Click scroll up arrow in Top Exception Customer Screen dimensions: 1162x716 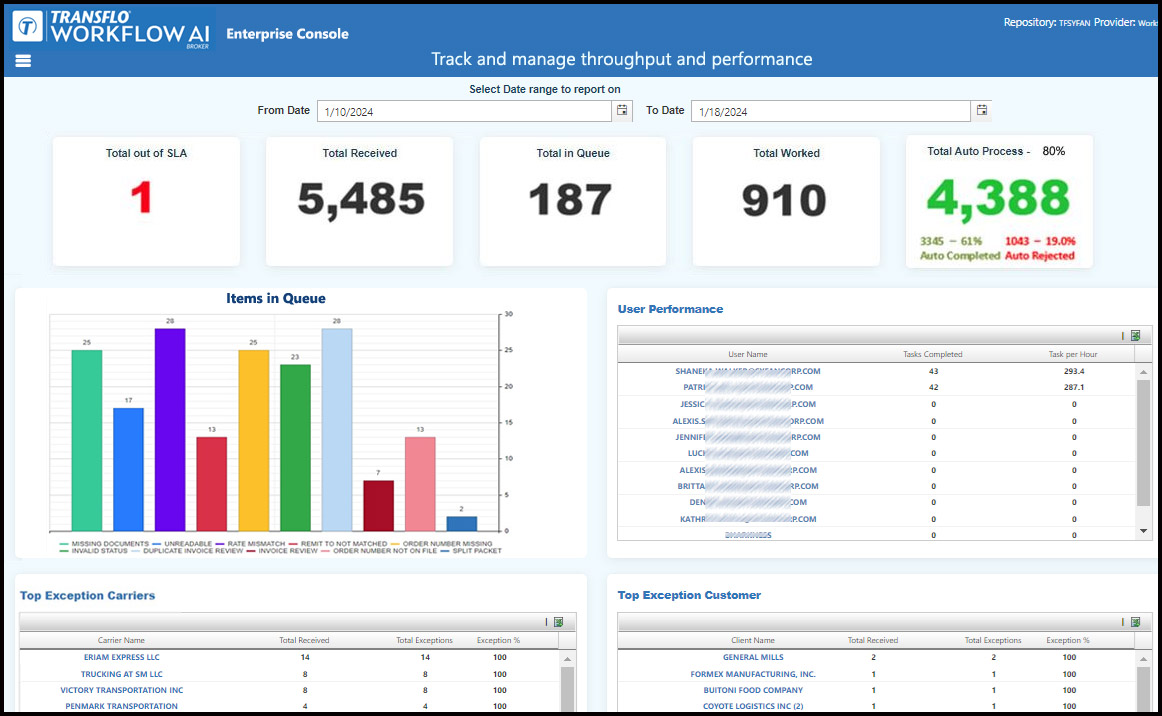pyautogui.click(x=1143, y=658)
